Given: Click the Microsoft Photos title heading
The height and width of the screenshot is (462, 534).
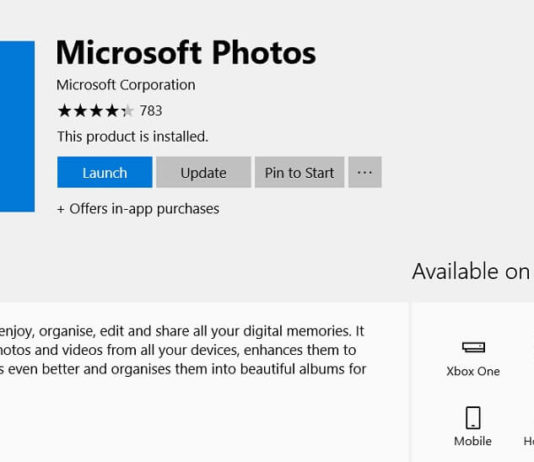Looking at the screenshot, I should tap(186, 53).
